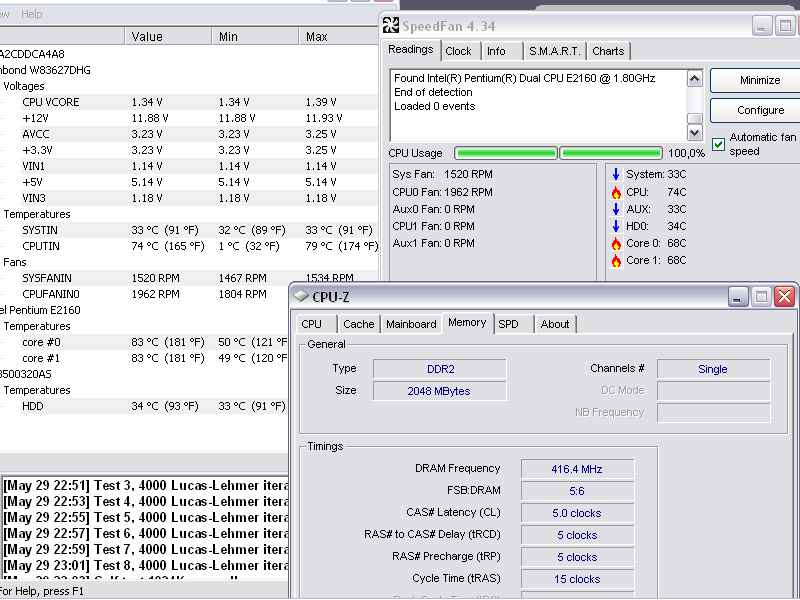Click the Cycle Time value 15 clocks
This screenshot has height=600, width=800.
[577, 579]
